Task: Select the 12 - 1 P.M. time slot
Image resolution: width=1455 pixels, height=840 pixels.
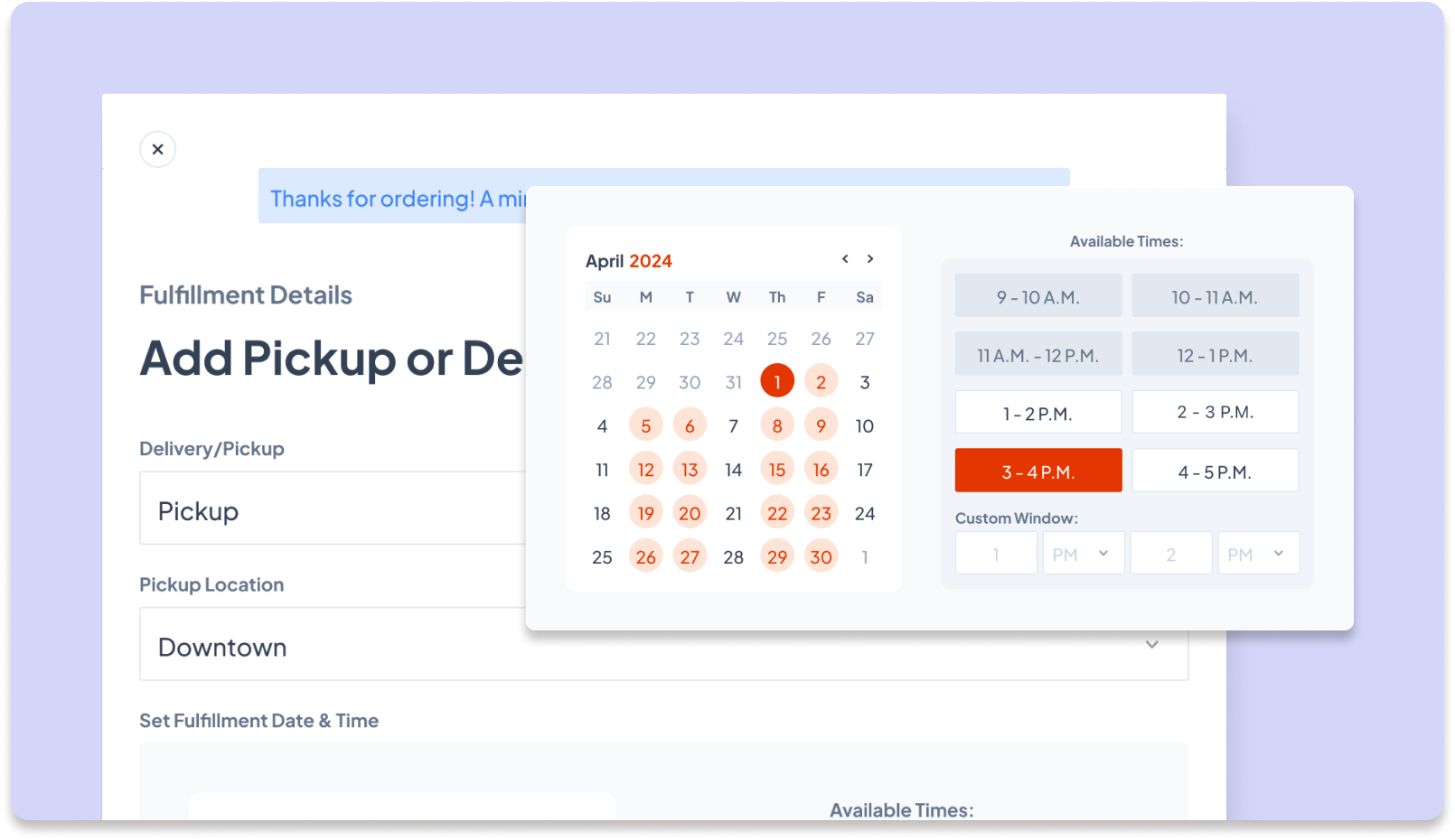Action: (x=1216, y=354)
